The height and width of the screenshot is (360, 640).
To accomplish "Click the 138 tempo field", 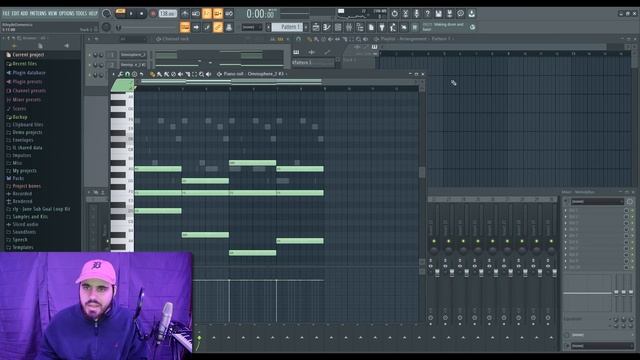I will 167,13.
